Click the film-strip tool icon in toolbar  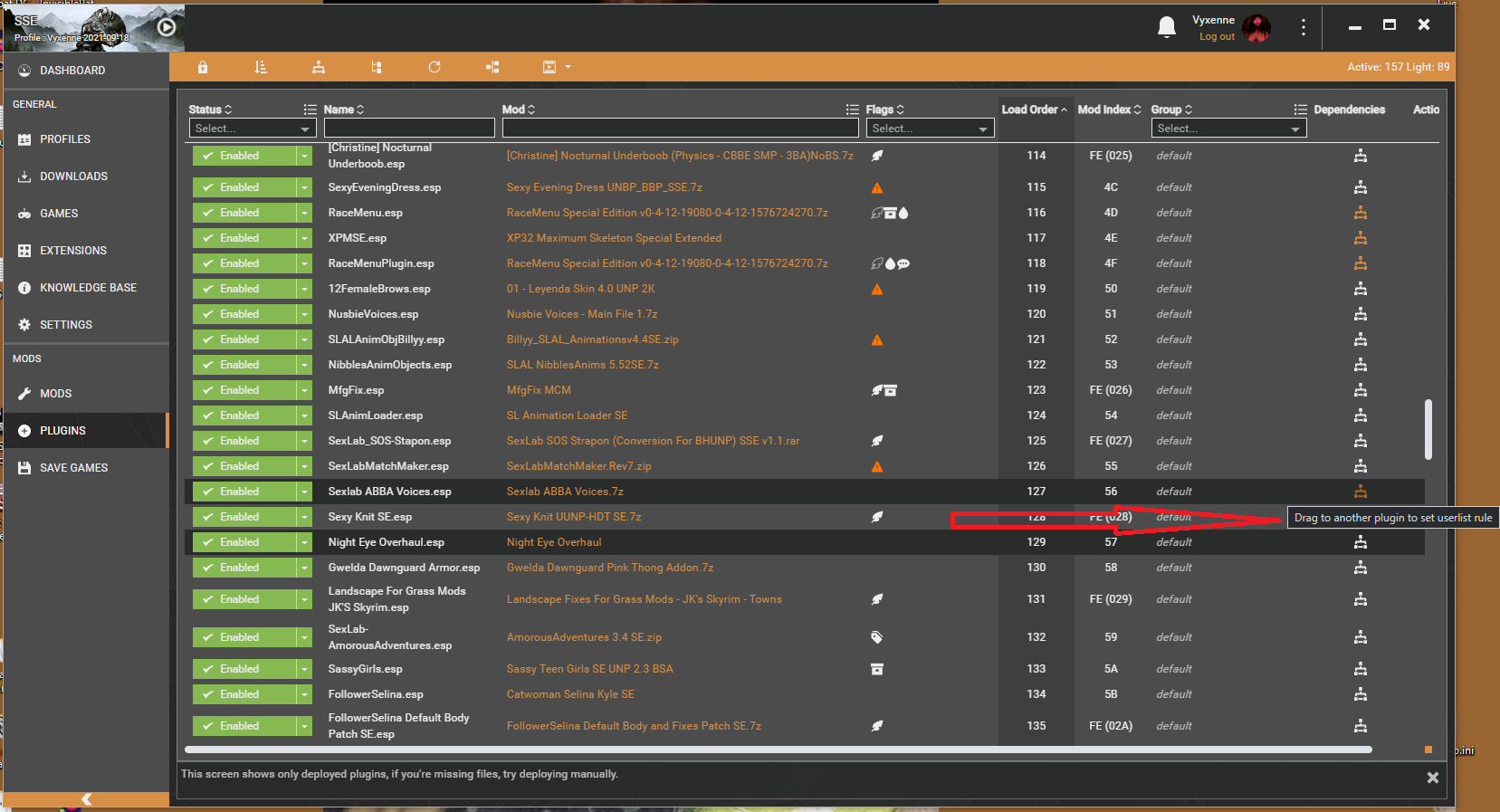click(x=549, y=67)
